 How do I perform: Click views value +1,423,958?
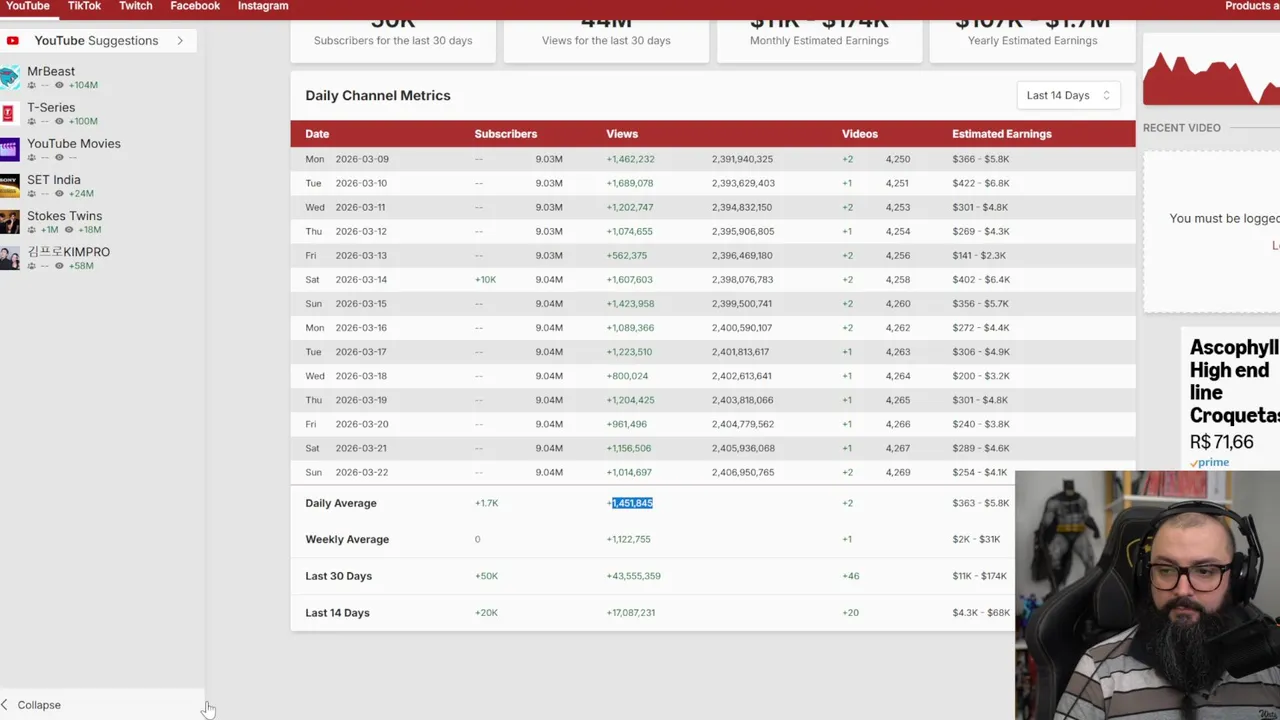[630, 303]
